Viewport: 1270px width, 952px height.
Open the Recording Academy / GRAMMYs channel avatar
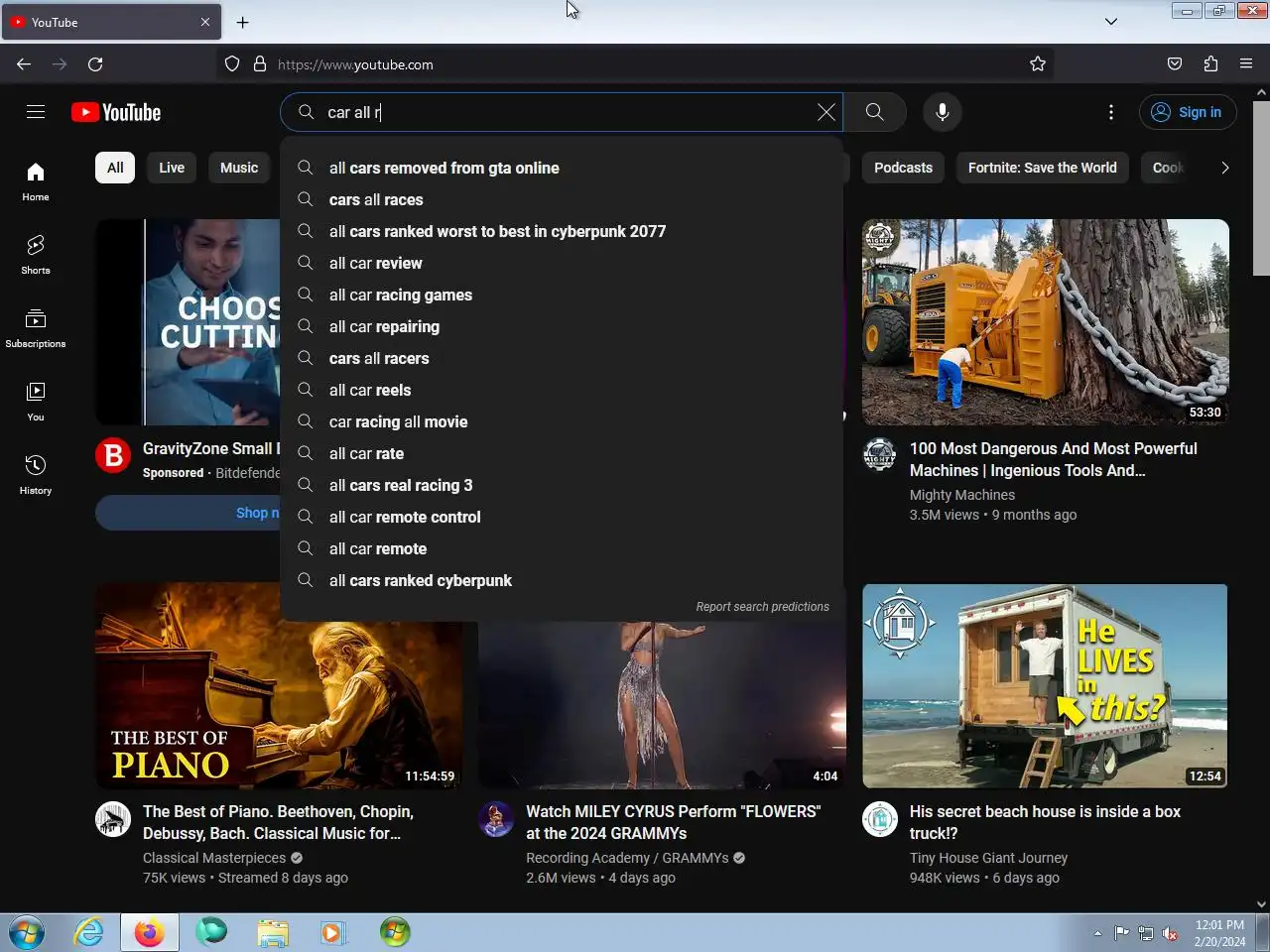click(496, 820)
